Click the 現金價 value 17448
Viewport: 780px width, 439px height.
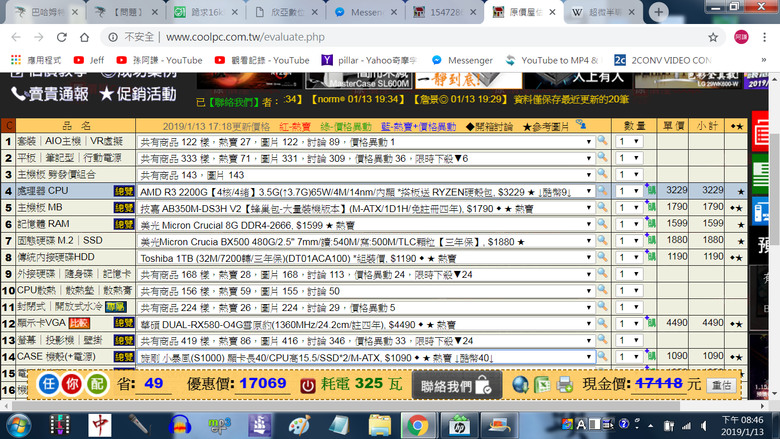tap(659, 383)
